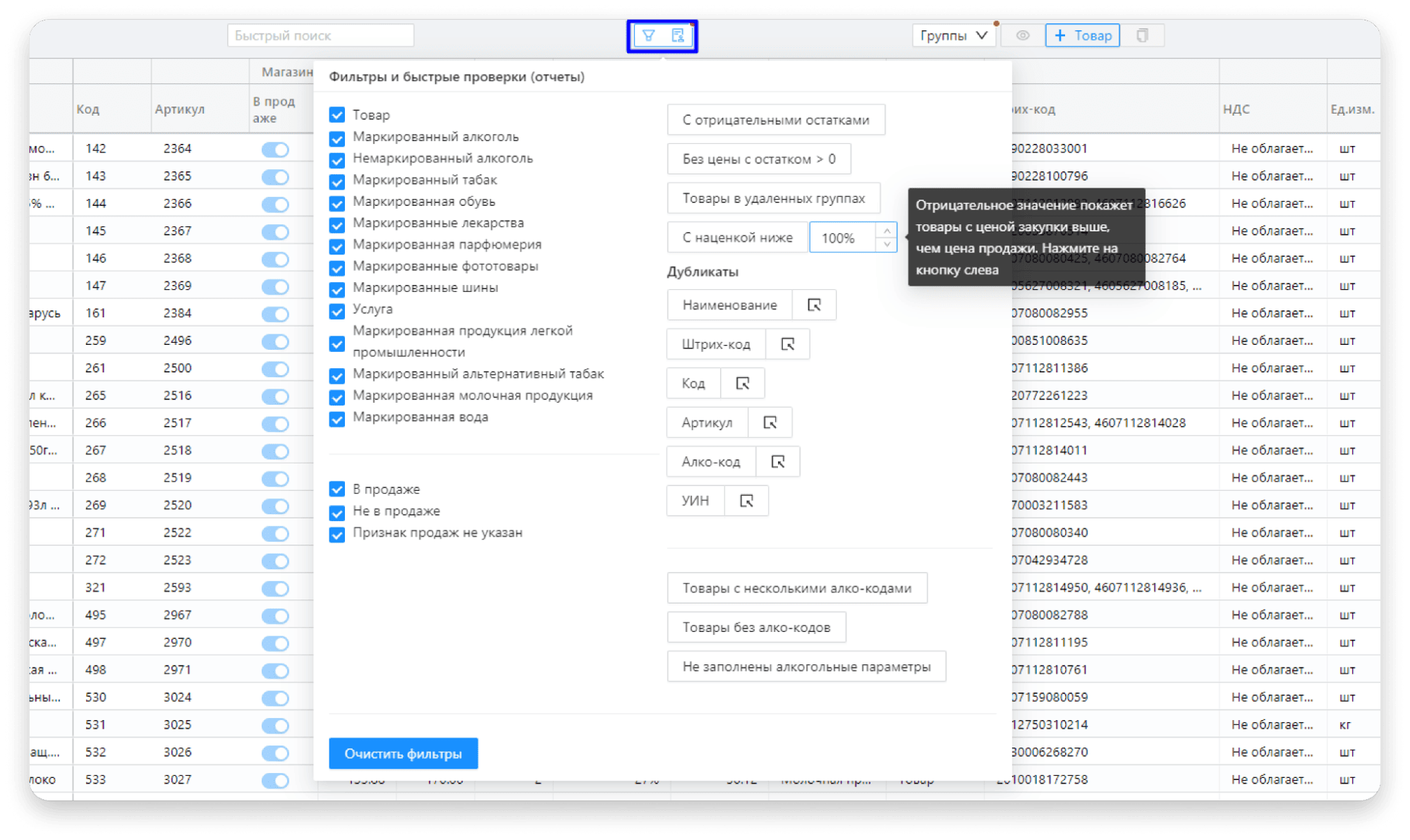The image size is (1410, 840).
Task: Click Товары в удаленных группах button
Action: 774,198
